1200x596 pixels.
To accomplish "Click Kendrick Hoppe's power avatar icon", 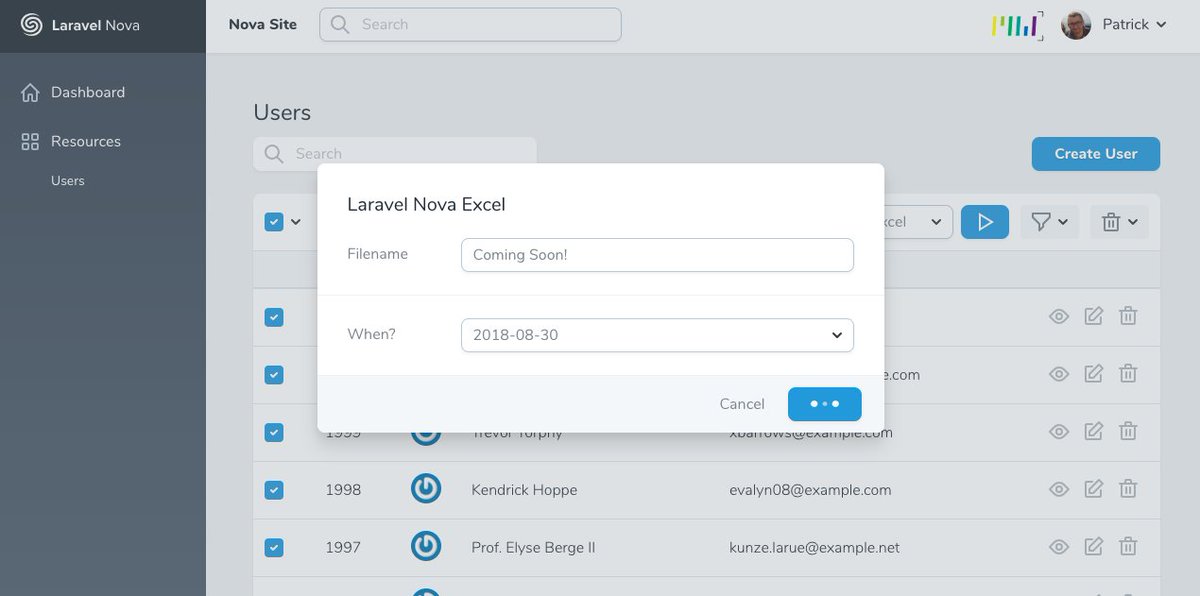I will click(426, 489).
